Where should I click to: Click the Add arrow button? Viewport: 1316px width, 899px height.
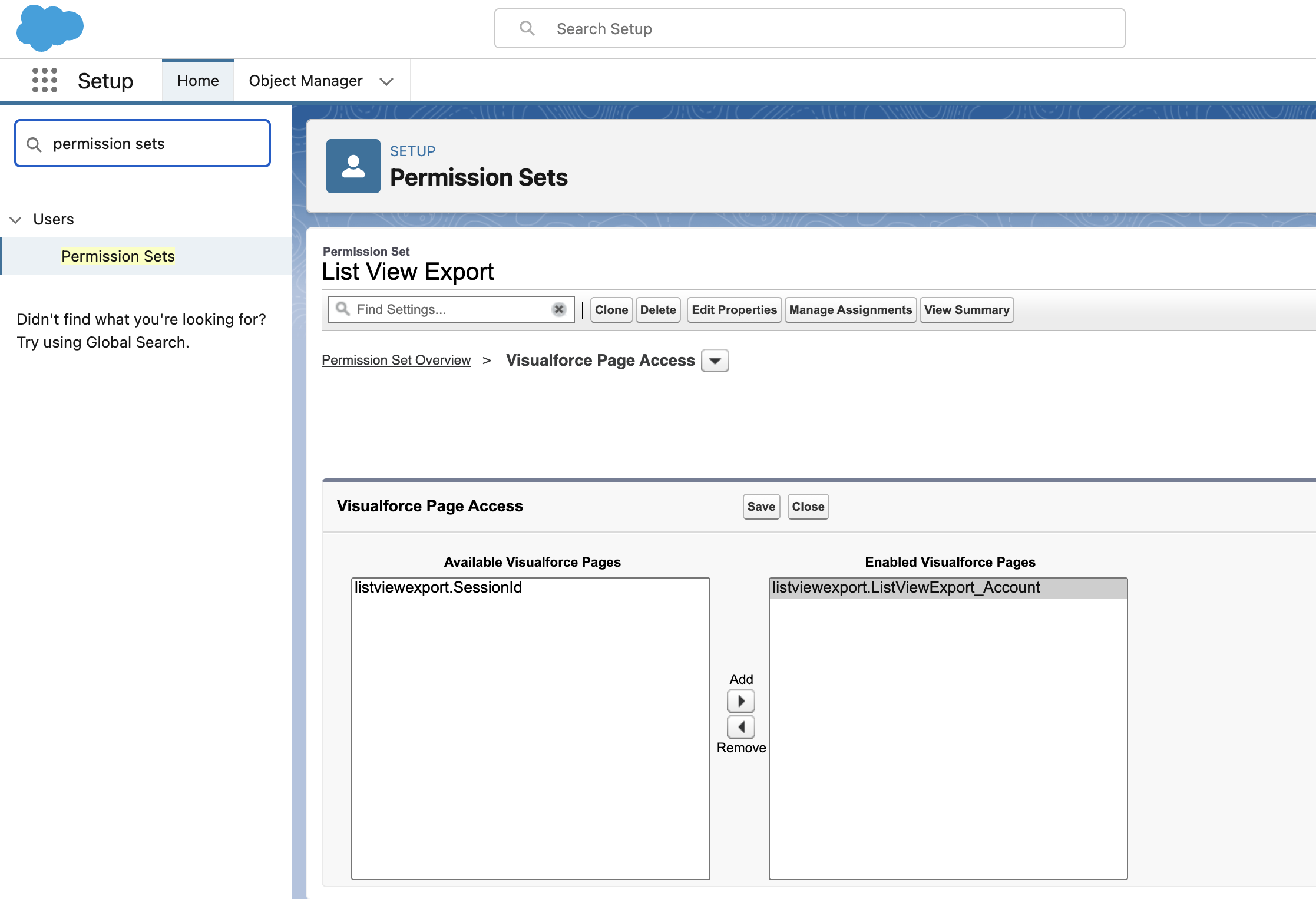[x=741, y=701]
